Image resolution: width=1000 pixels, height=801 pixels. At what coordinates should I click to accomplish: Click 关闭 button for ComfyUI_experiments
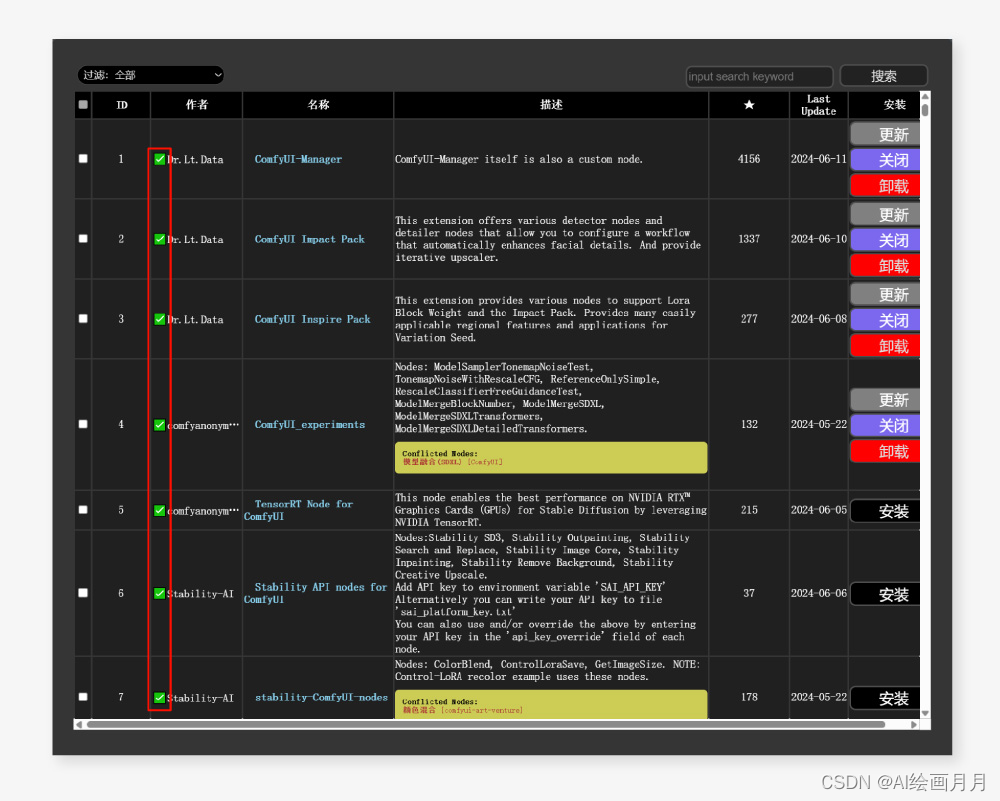(x=885, y=425)
